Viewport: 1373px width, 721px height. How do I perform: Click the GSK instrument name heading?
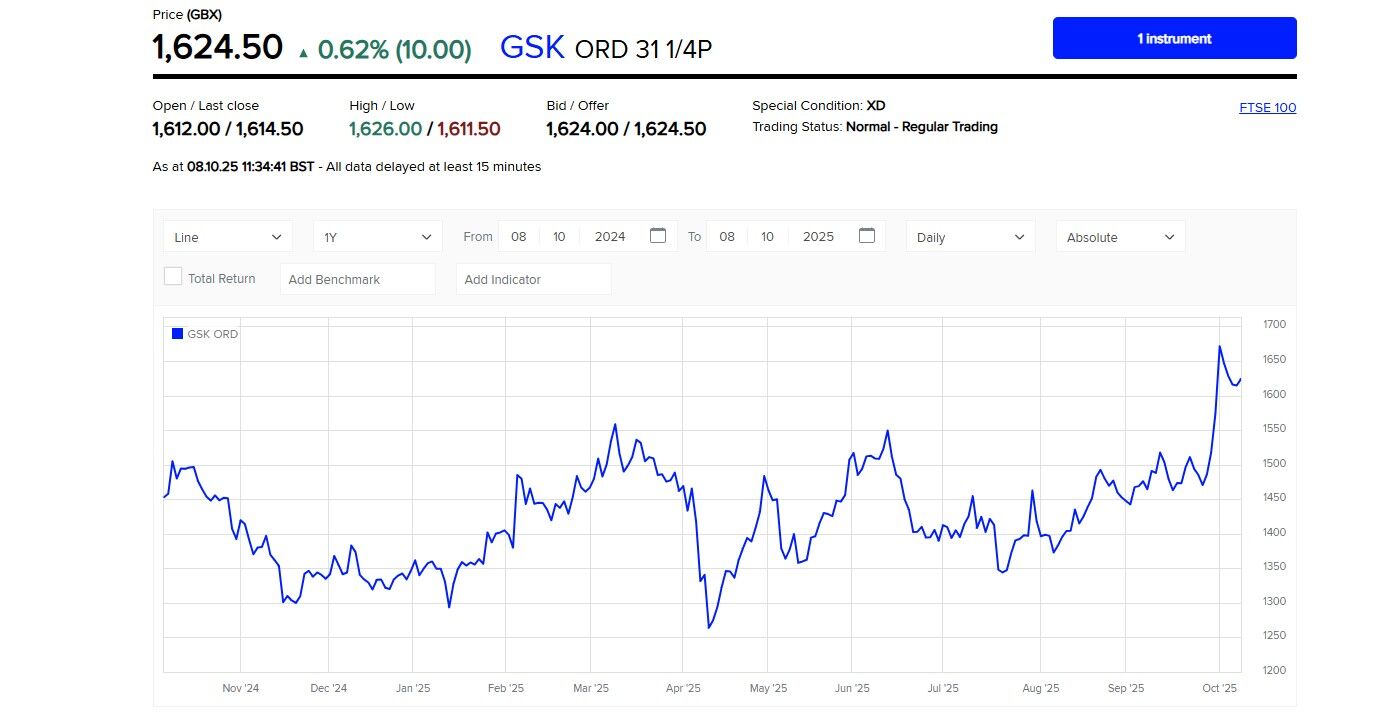pos(532,47)
